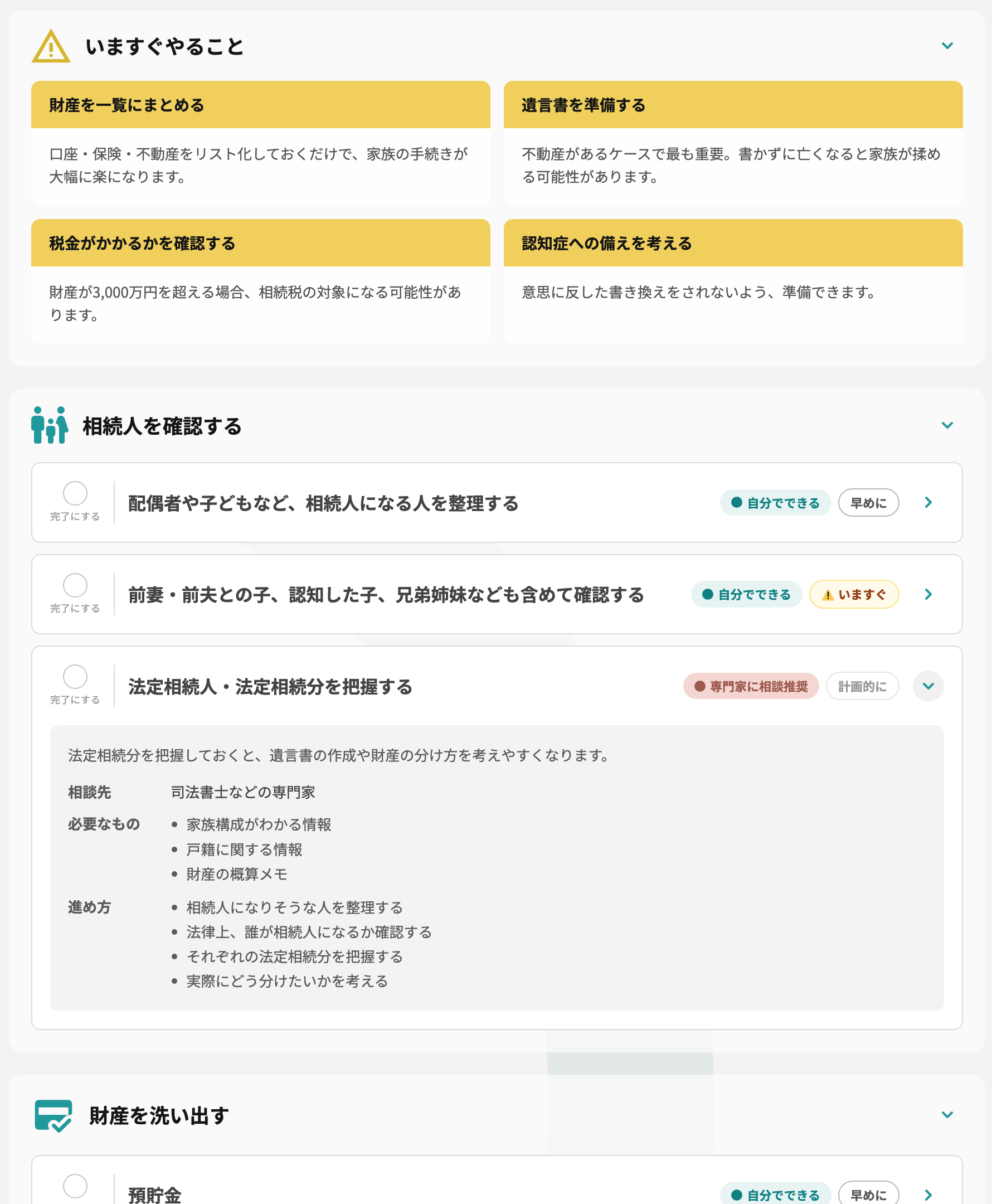Click heading 相続人を確認する
The width and height of the screenshot is (992, 1204).
(x=163, y=426)
